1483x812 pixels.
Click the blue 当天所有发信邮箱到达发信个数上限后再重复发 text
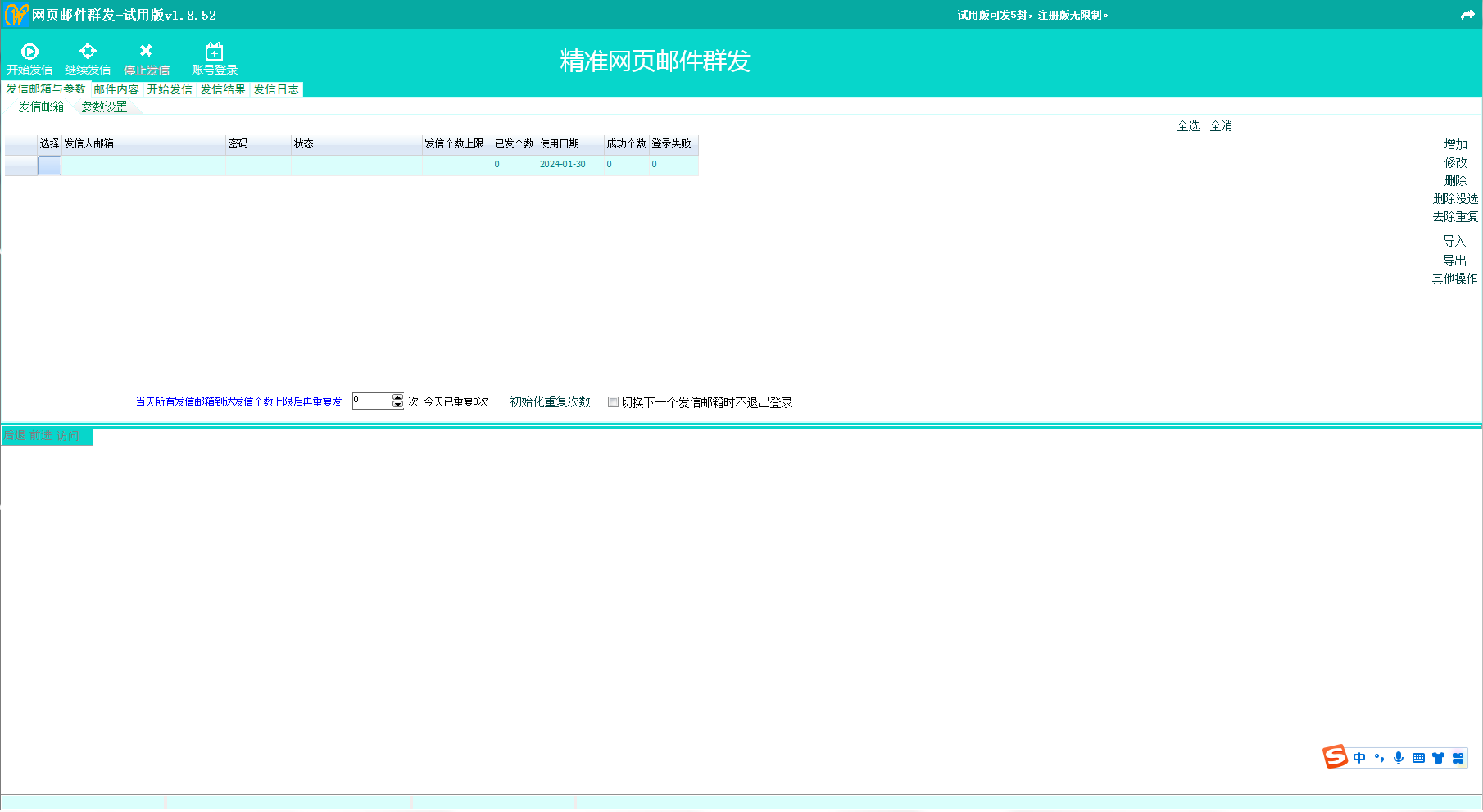[238, 401]
